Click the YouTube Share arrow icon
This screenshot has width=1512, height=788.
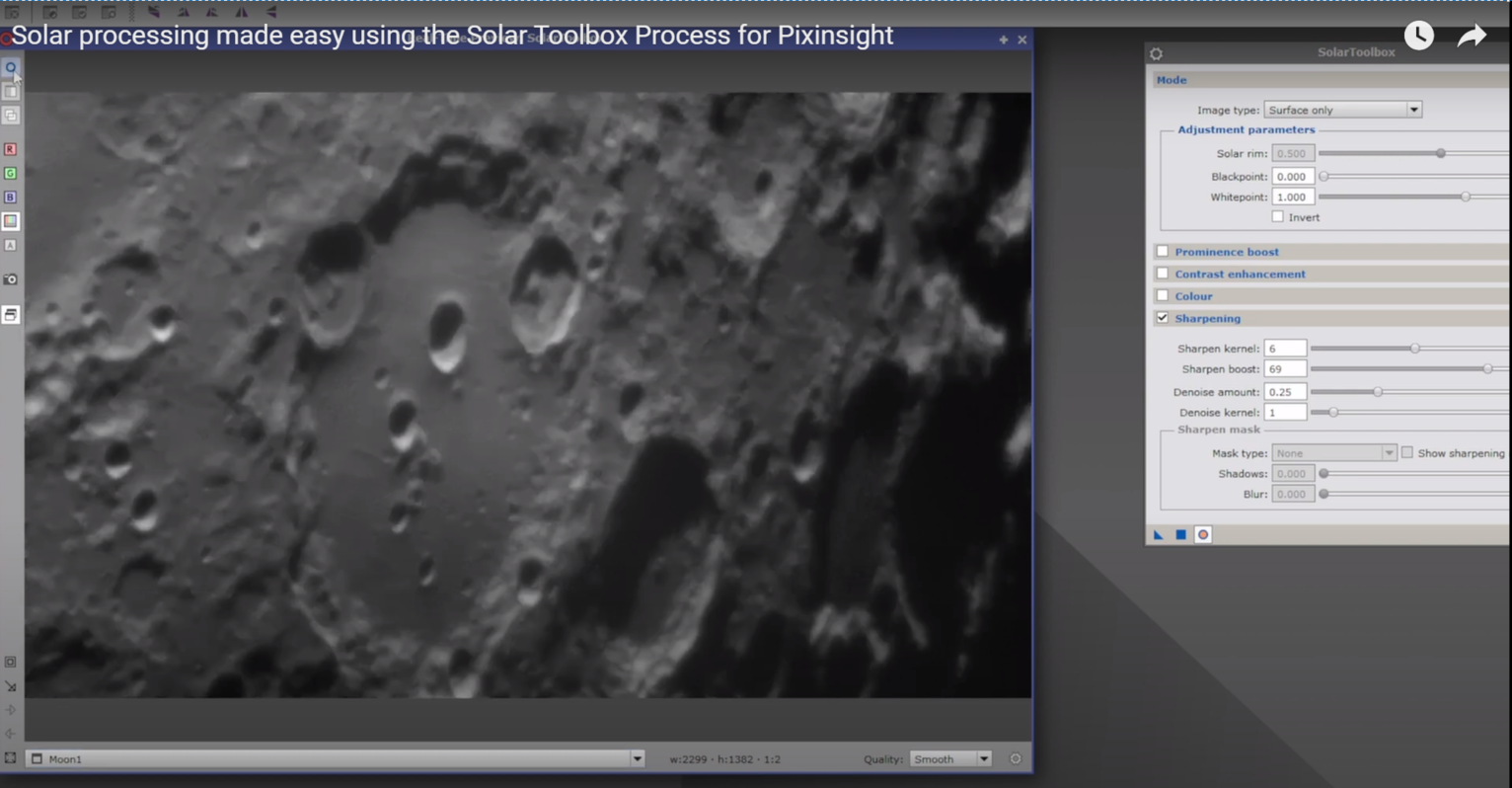click(1472, 36)
